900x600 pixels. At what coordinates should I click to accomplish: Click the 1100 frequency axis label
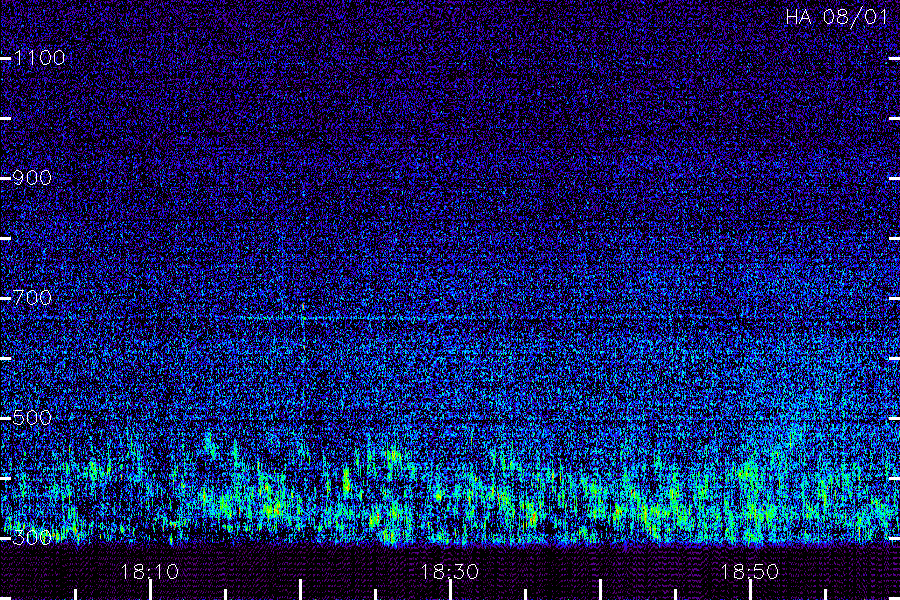click(x=40, y=57)
